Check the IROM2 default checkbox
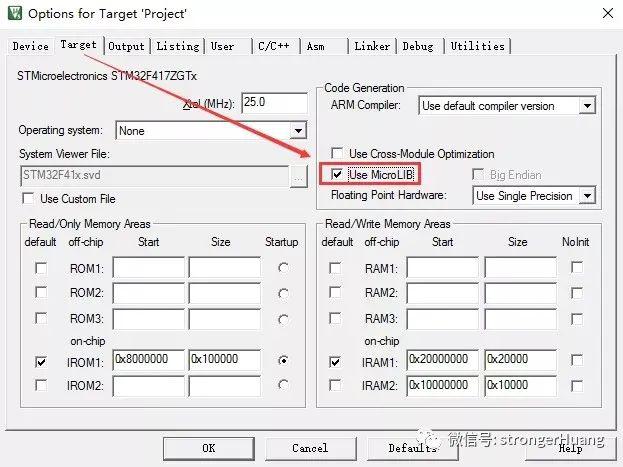The height and width of the screenshot is (467, 623). pos(41,385)
